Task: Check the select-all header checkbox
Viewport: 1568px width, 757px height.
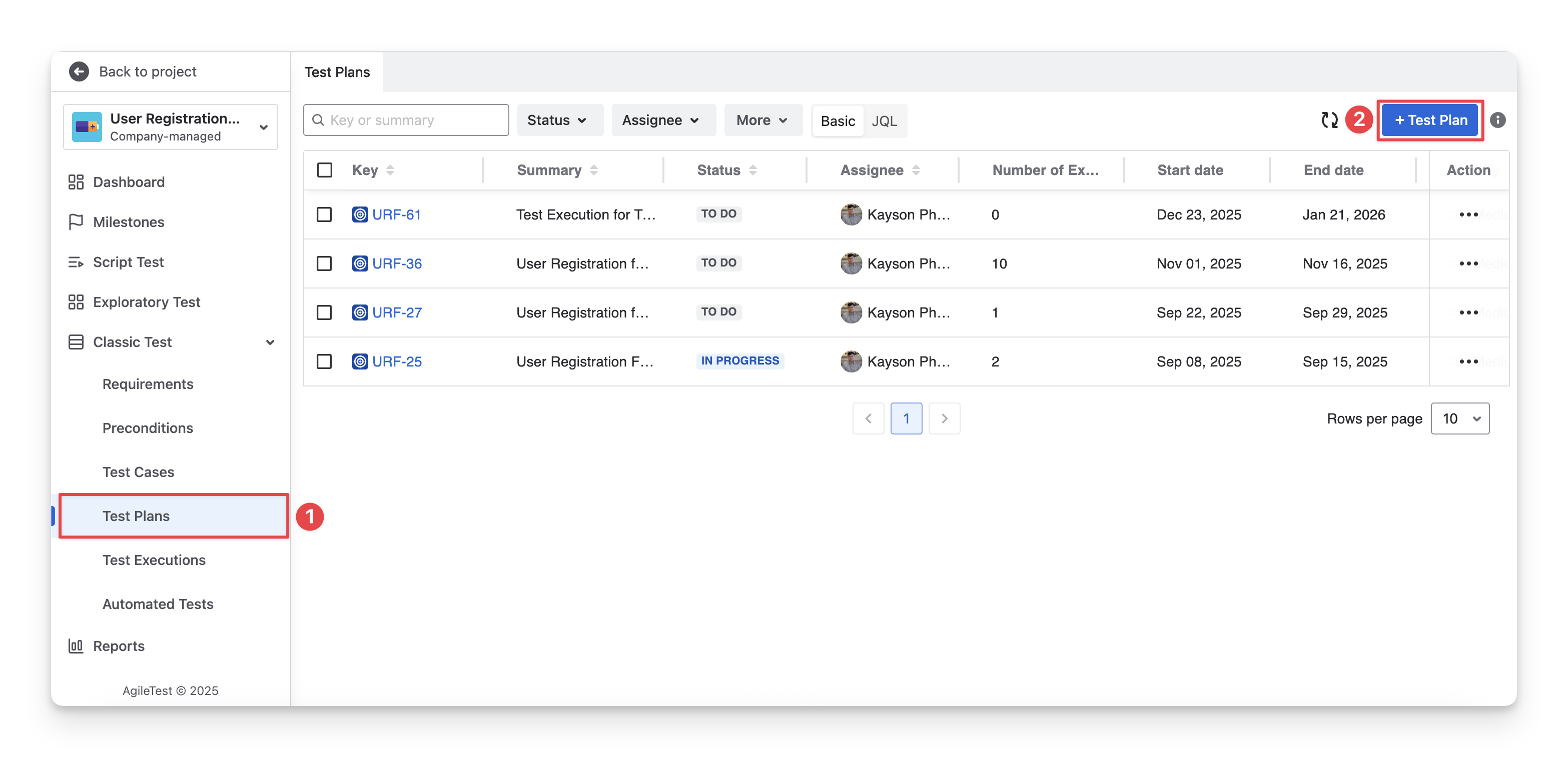Action: click(x=324, y=170)
